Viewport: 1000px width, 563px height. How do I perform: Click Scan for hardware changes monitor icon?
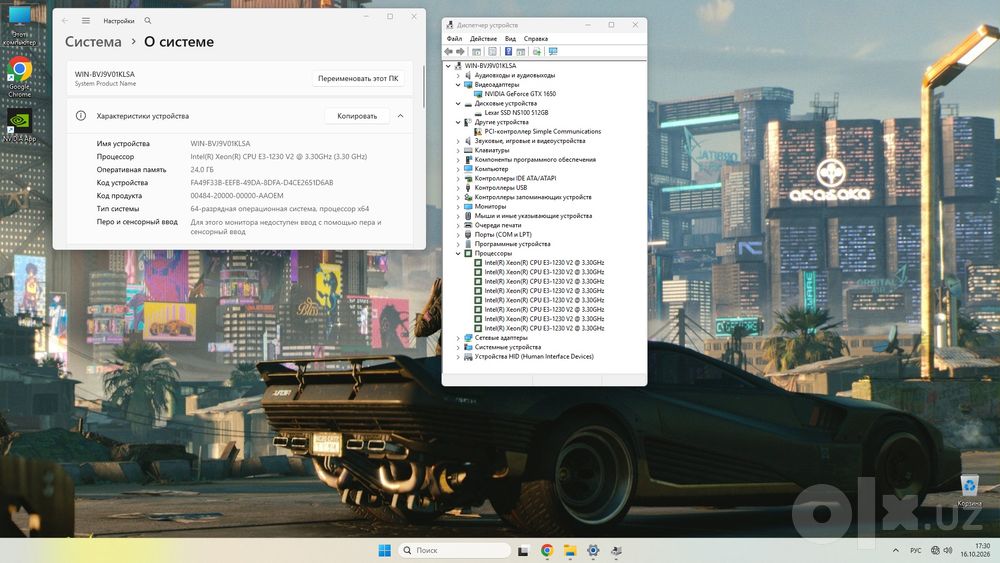[x=553, y=52]
